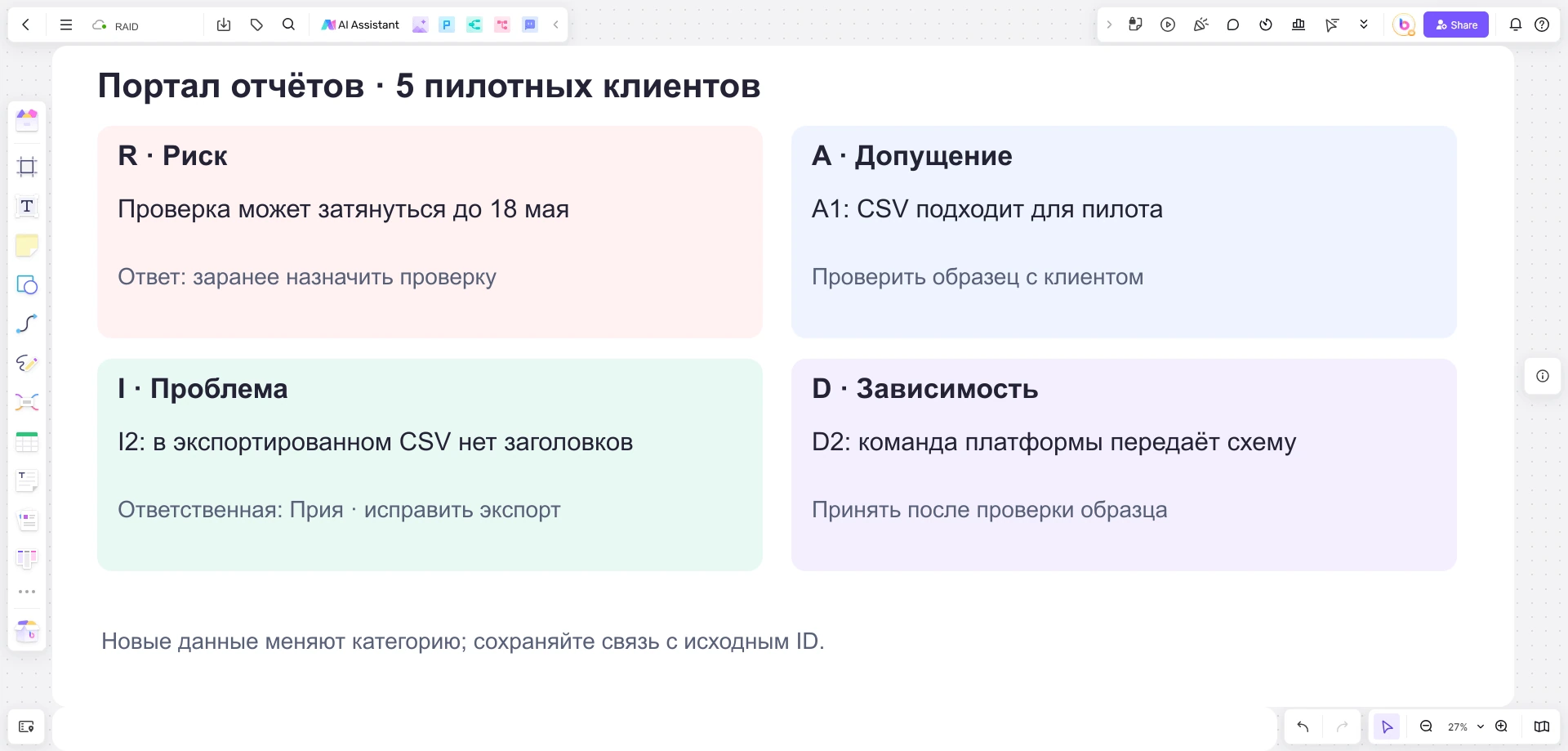The image size is (1568, 751).
Task: Open the templates icon in sidebar
Action: [x=27, y=121]
